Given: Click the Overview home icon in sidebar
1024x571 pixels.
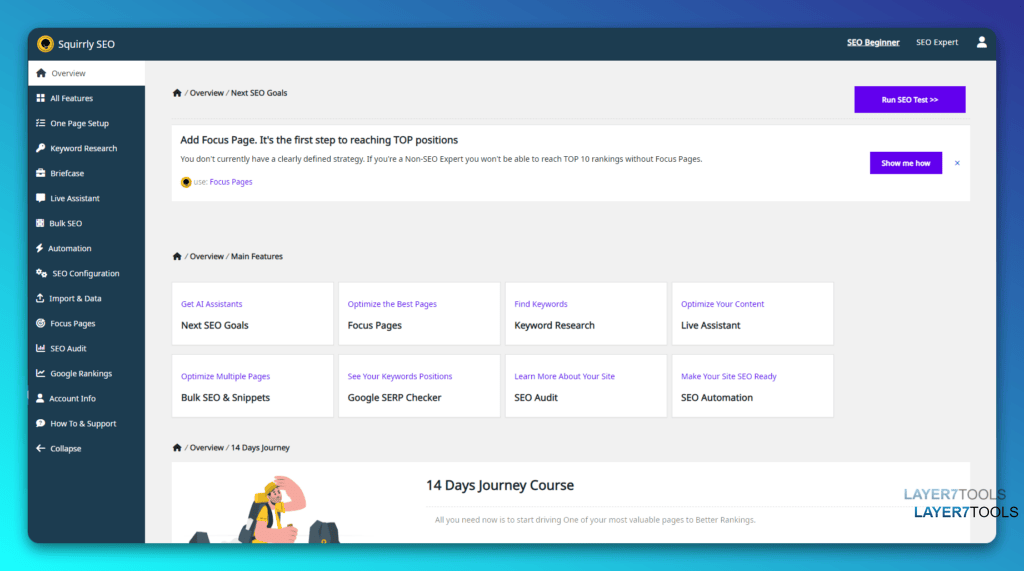Looking at the screenshot, I should click(41, 73).
